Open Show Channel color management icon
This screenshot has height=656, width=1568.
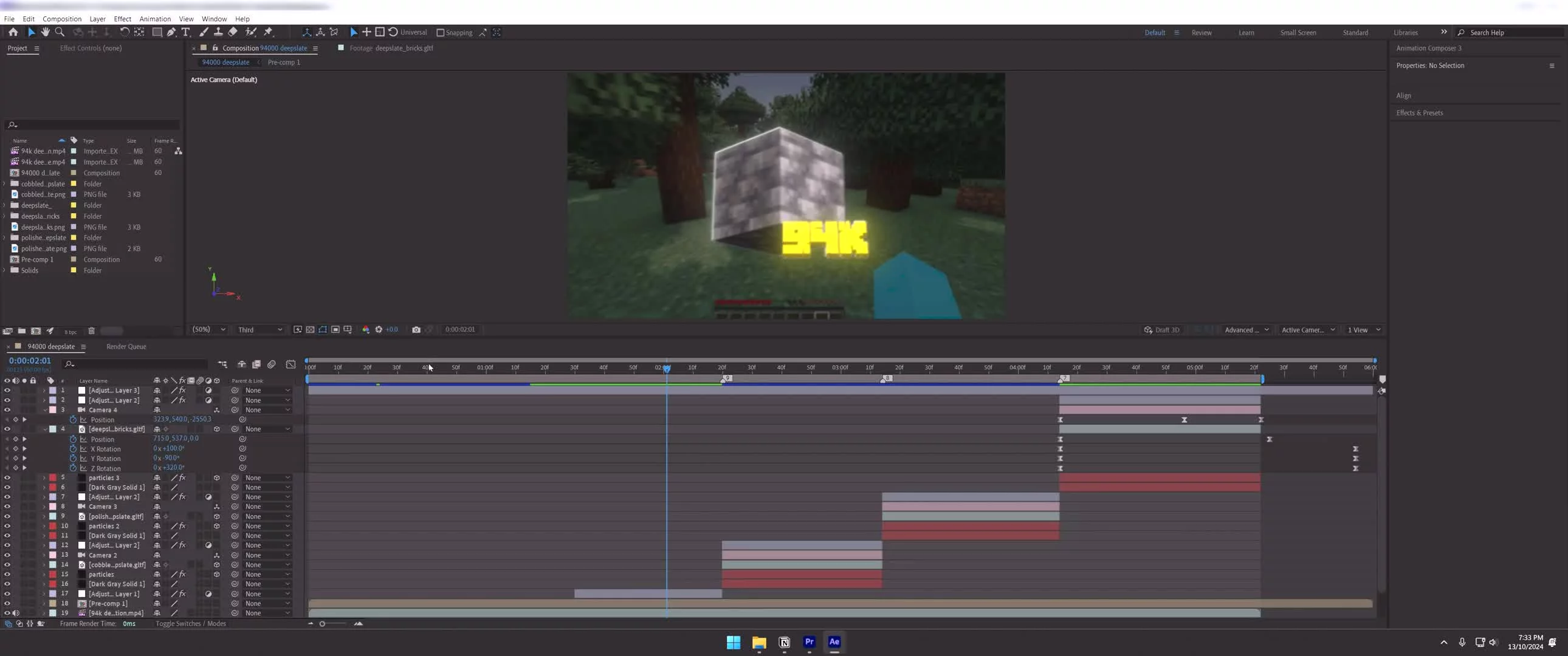[x=366, y=330]
